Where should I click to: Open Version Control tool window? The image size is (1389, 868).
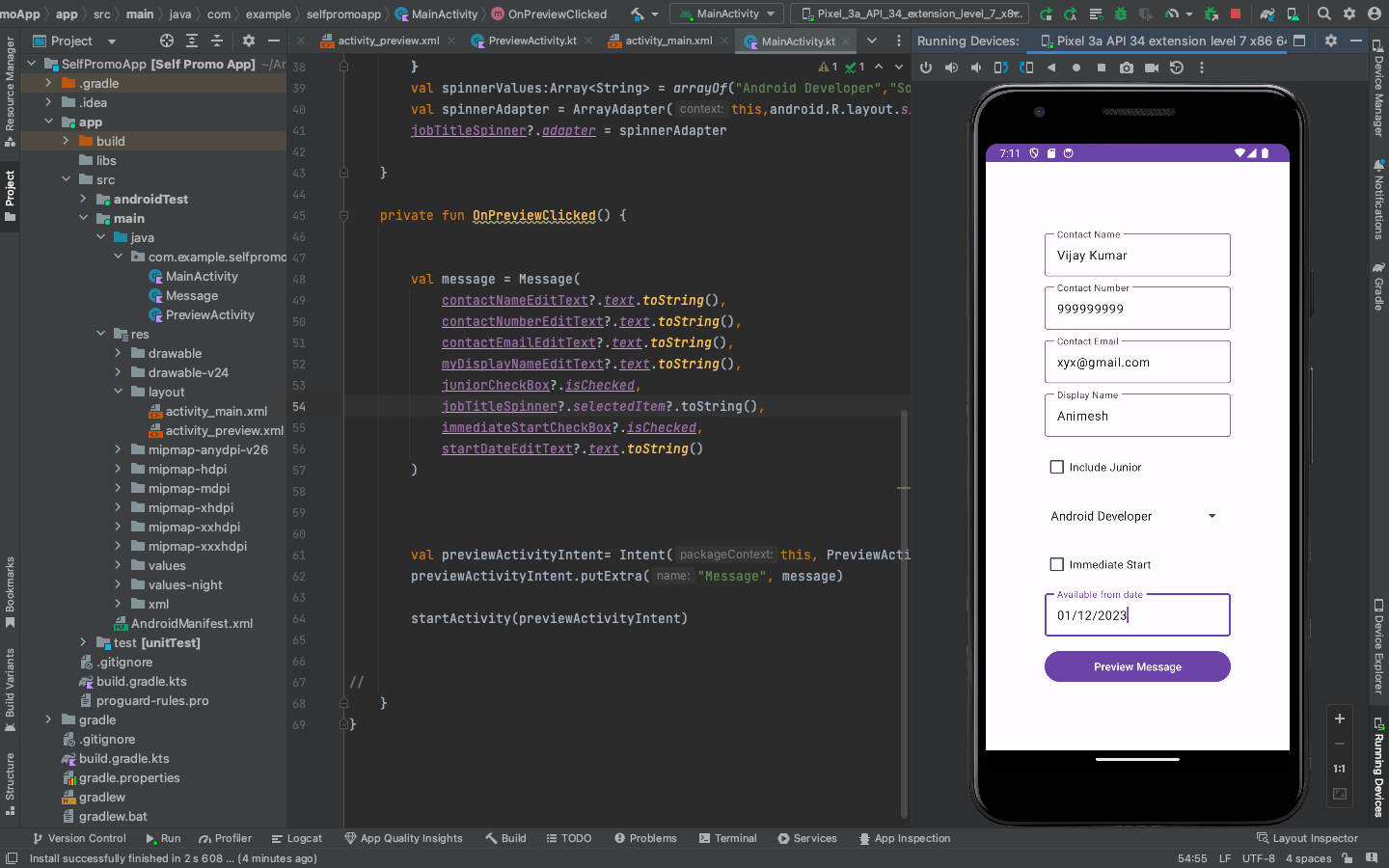click(x=80, y=838)
